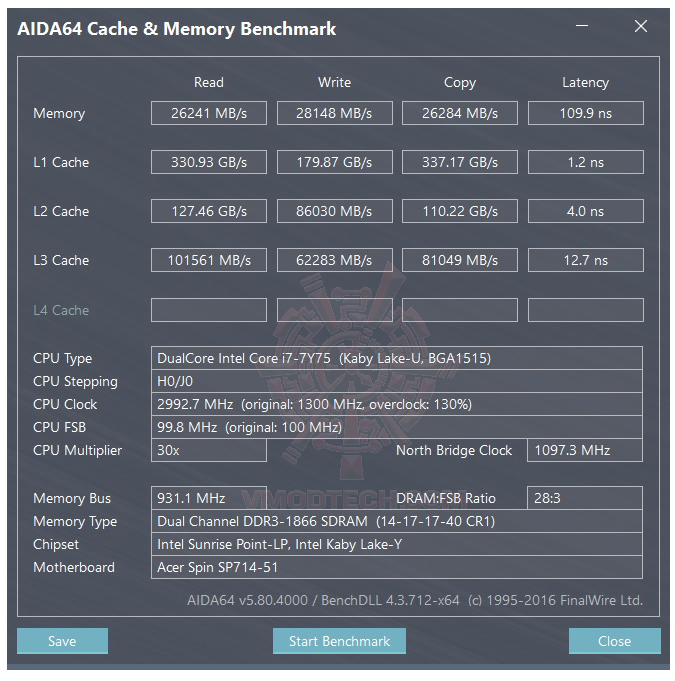Click Start Benchmark button

click(339, 641)
